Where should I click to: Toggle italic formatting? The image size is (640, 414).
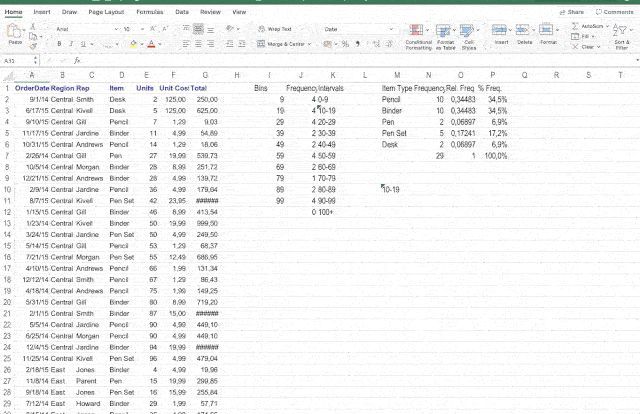click(x=70, y=44)
